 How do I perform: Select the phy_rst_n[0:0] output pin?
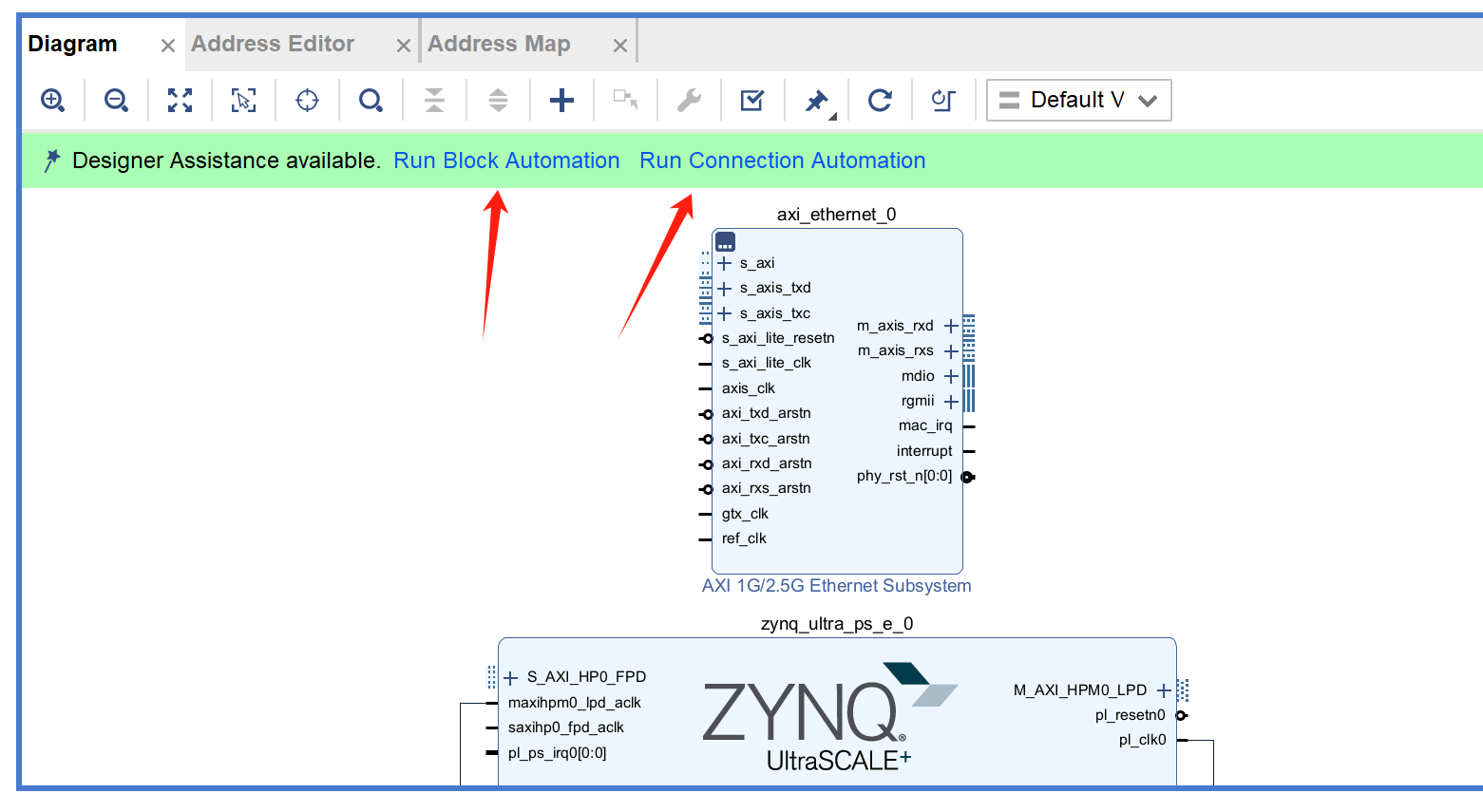pos(904,476)
